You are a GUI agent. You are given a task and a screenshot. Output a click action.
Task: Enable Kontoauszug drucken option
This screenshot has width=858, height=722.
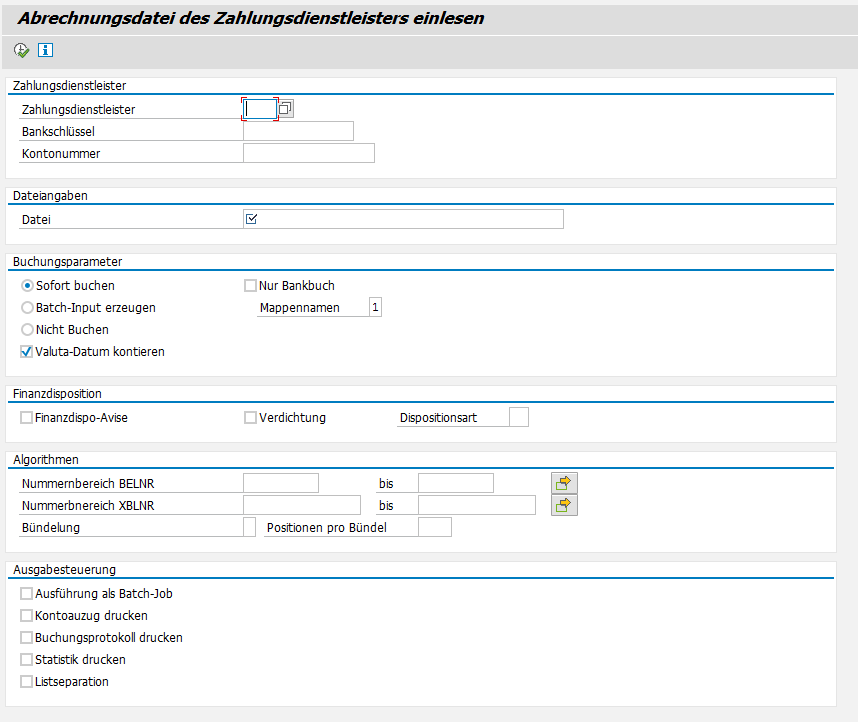[x=27, y=616]
